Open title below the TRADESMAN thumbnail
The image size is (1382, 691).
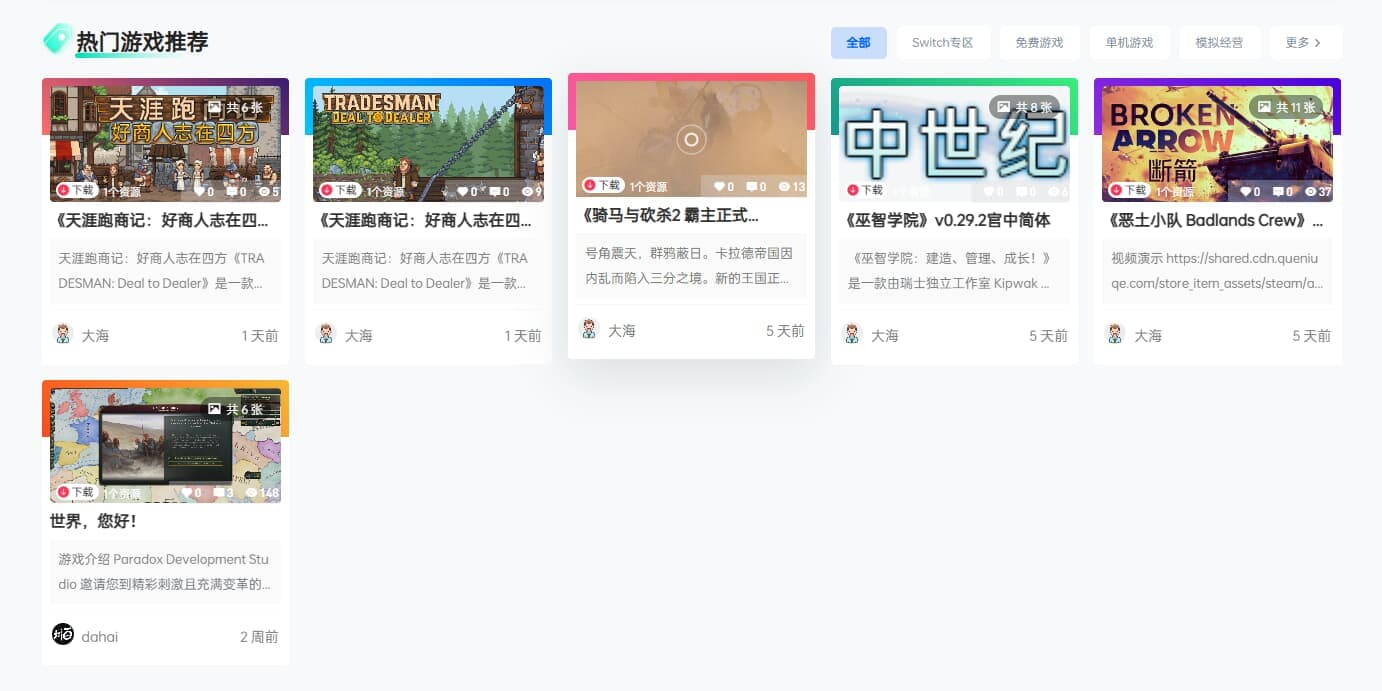coord(425,220)
